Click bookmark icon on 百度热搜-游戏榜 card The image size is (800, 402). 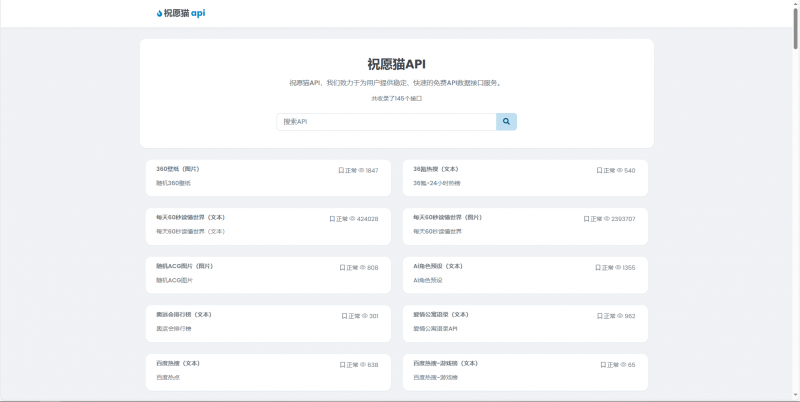[x=603, y=365]
